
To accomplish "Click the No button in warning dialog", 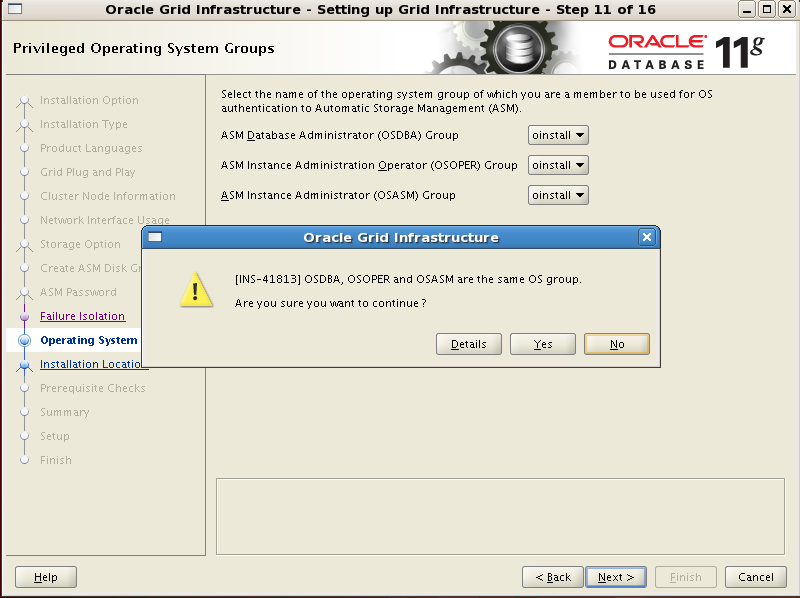I will [617, 344].
